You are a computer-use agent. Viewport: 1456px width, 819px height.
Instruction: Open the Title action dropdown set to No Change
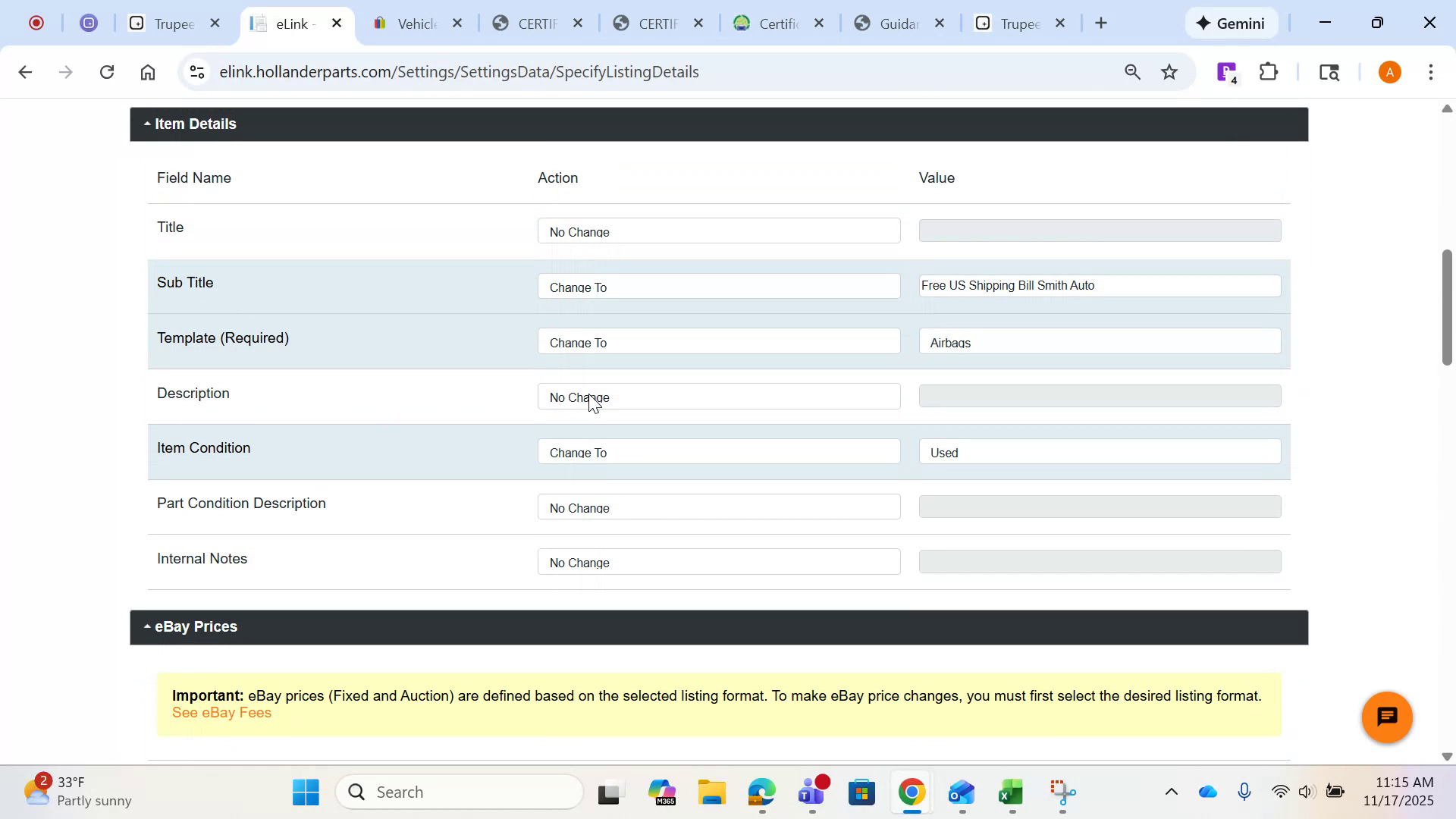[718, 231]
